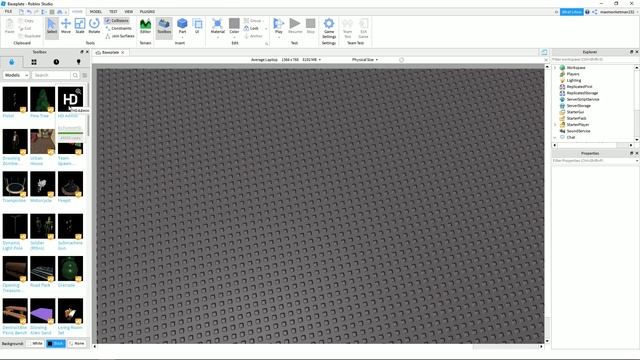This screenshot has height=360, width=640.
Task: Expand the Workspace tree node
Action: pyautogui.click(x=555, y=68)
